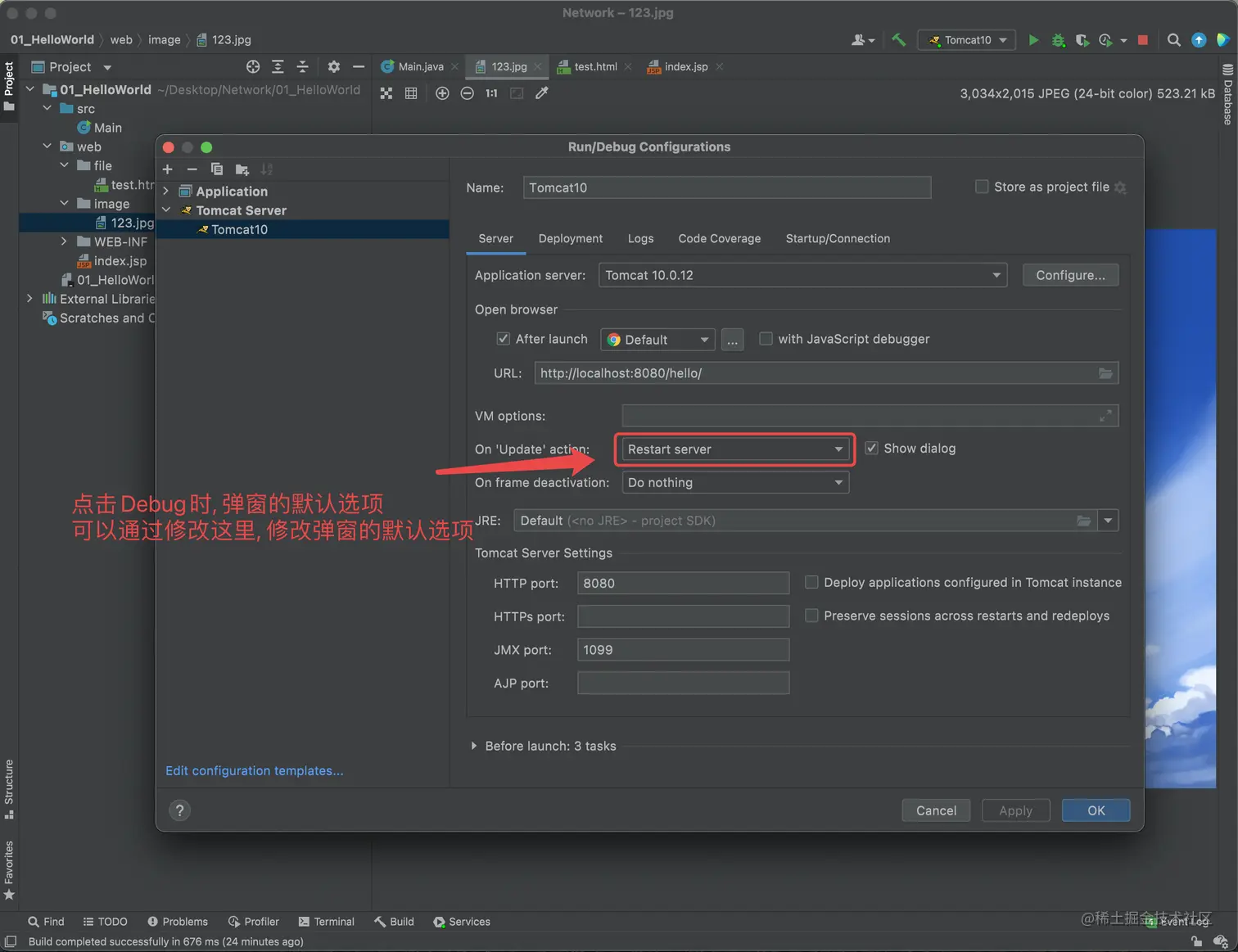Enable Deploy applications configured in Tomcat instance

tap(811, 582)
